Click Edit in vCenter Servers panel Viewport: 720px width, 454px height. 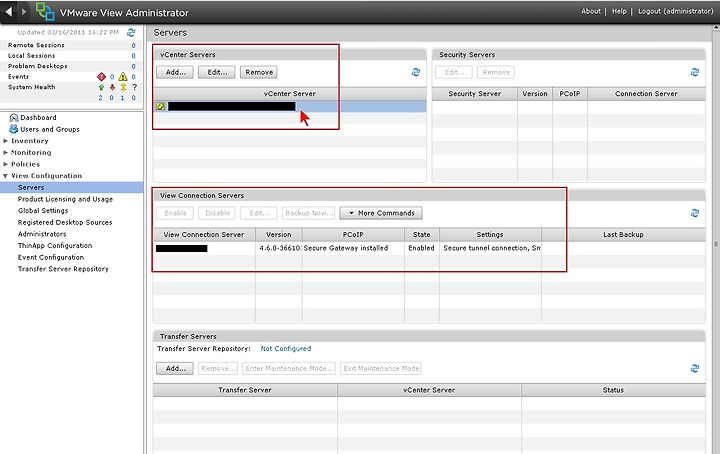coord(217,72)
